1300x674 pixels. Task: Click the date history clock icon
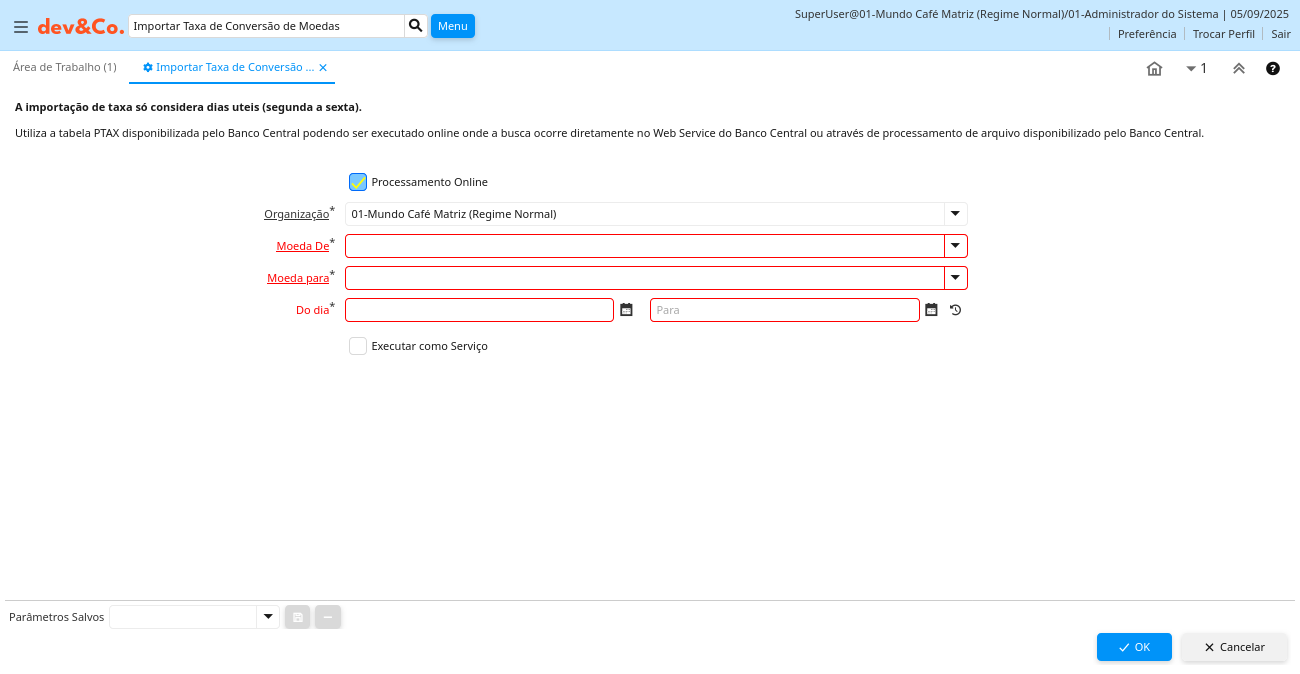pos(955,310)
